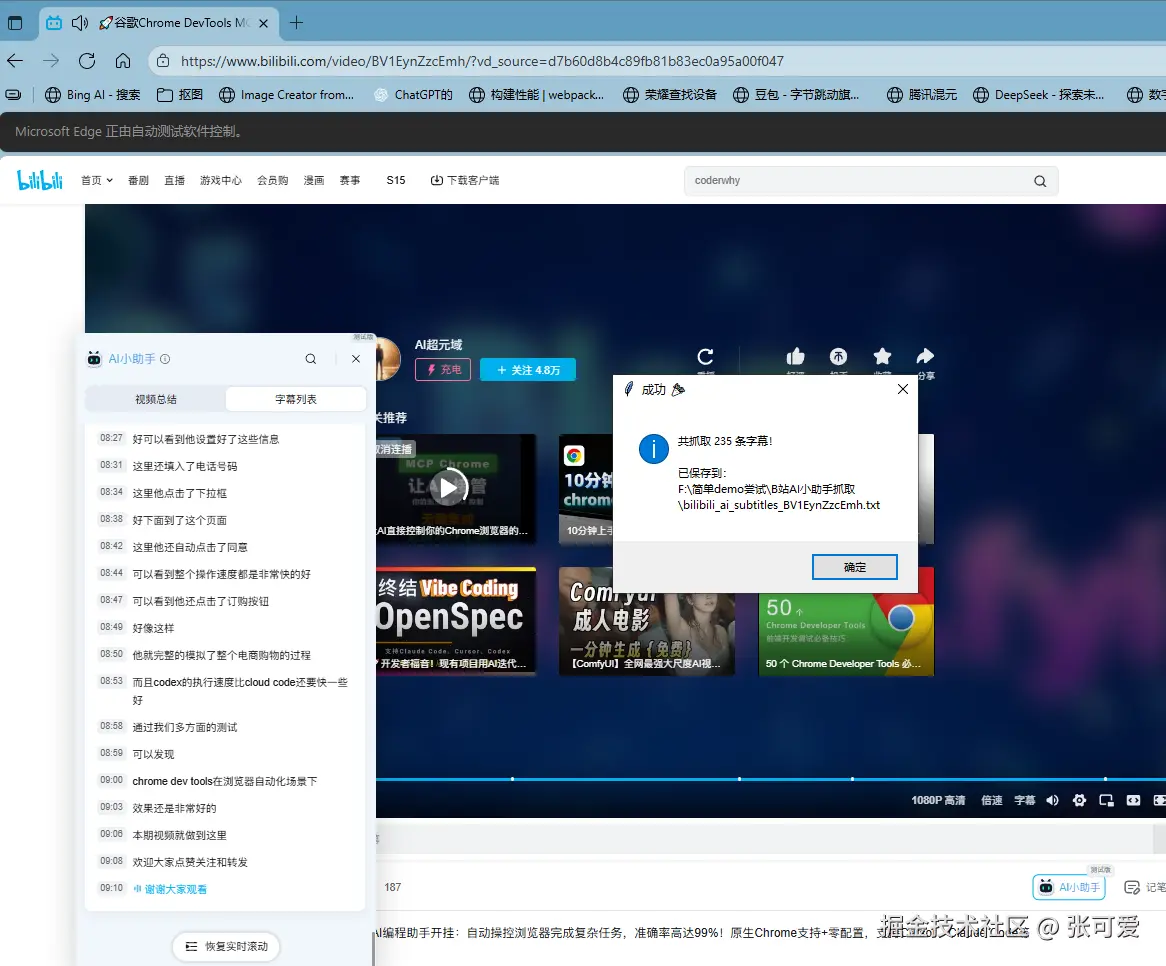Jump to subtitle 08:42 这里他还自动点击了同意
Screen dimensions: 1166x966
[x=224, y=547]
